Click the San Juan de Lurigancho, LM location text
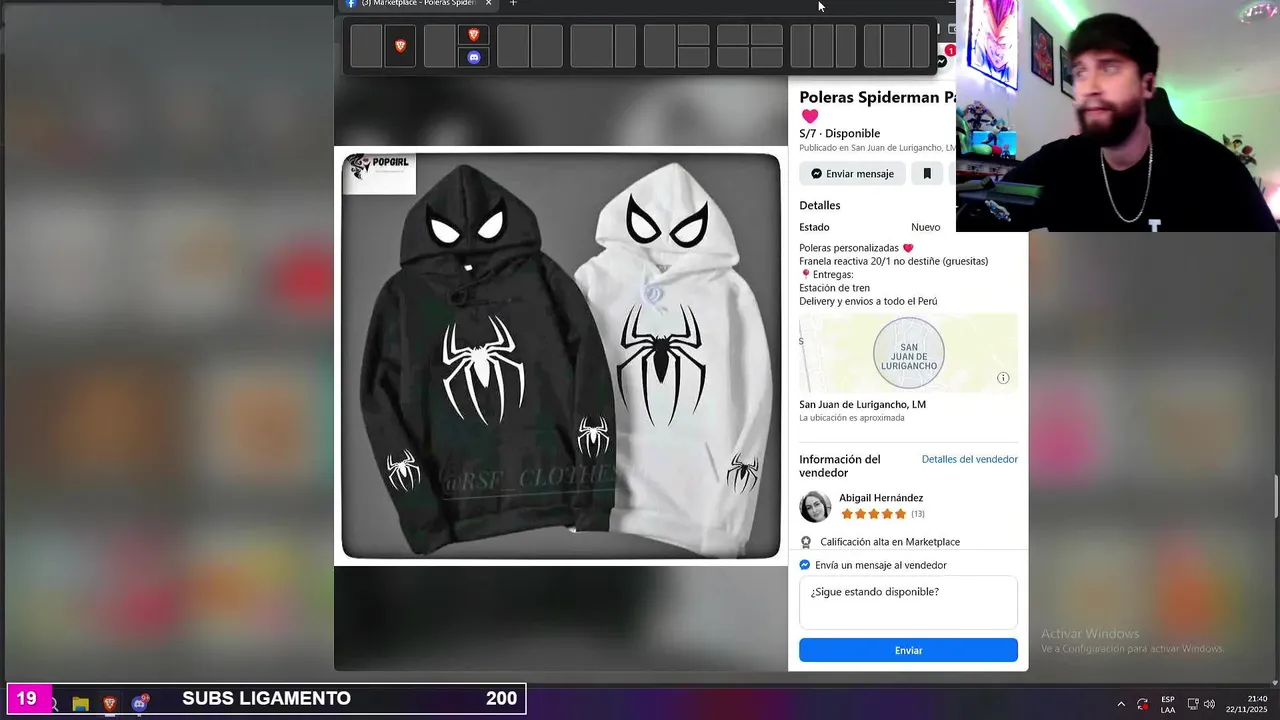Viewport: 1280px width, 720px height. click(x=862, y=404)
